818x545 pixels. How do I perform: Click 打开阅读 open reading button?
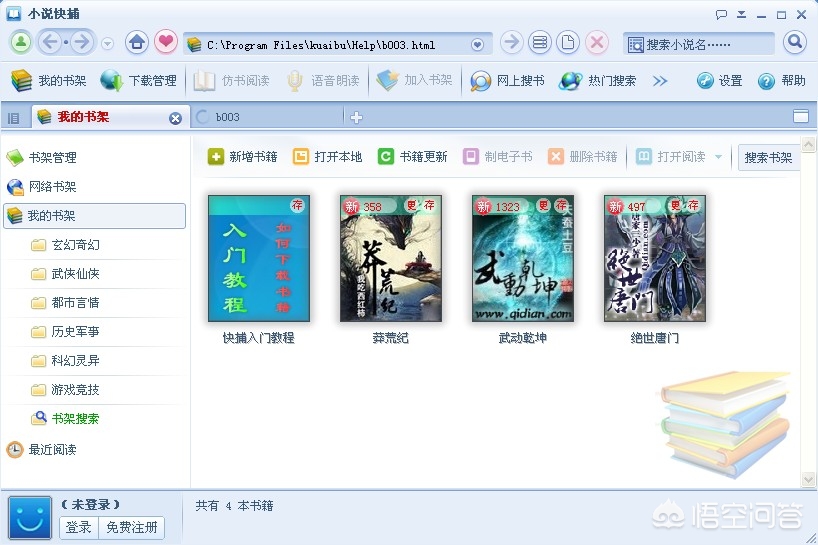[671, 156]
